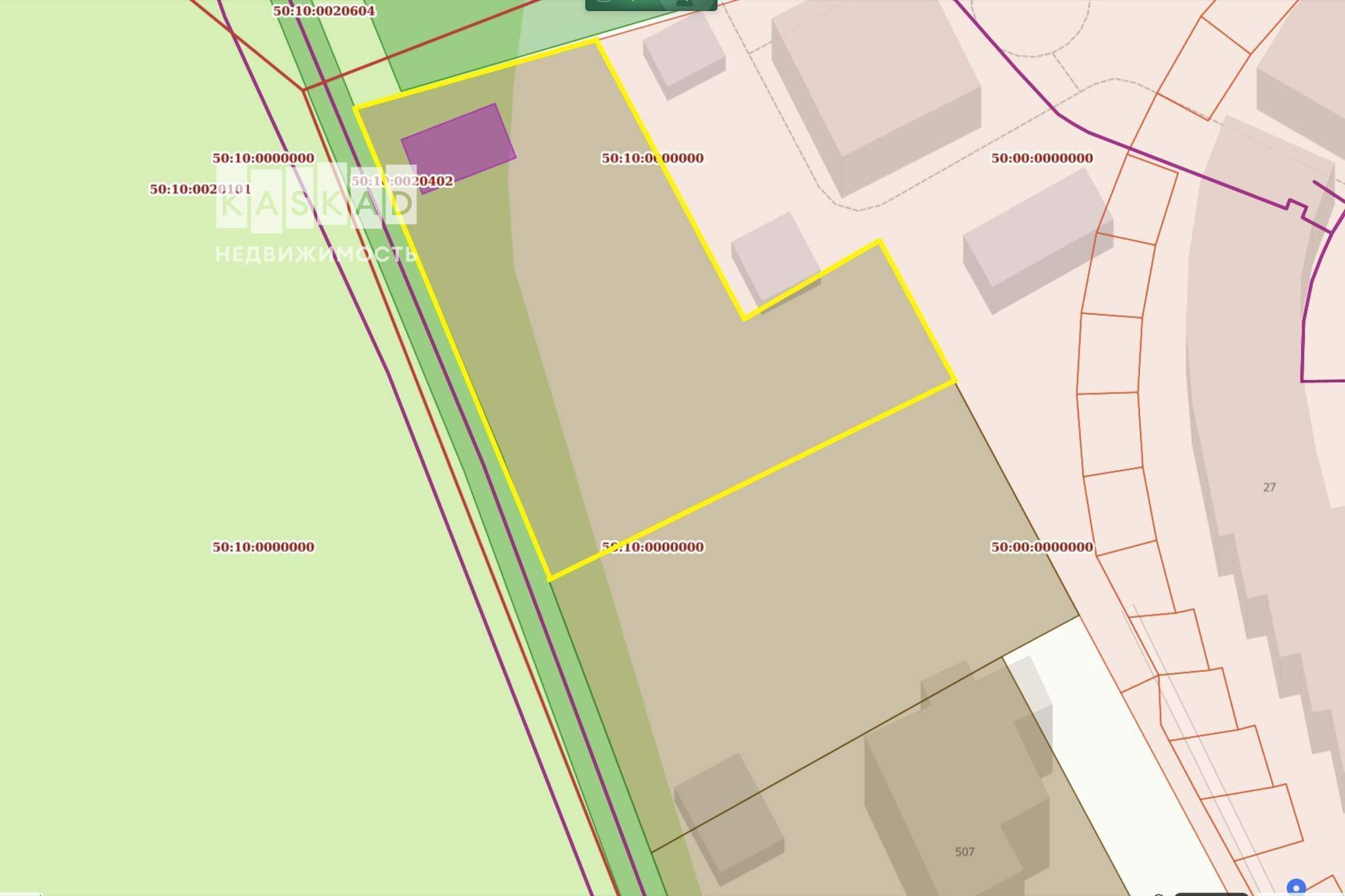The width and height of the screenshot is (1345, 896).
Task: Click building number 27 label
Action: [1269, 488]
